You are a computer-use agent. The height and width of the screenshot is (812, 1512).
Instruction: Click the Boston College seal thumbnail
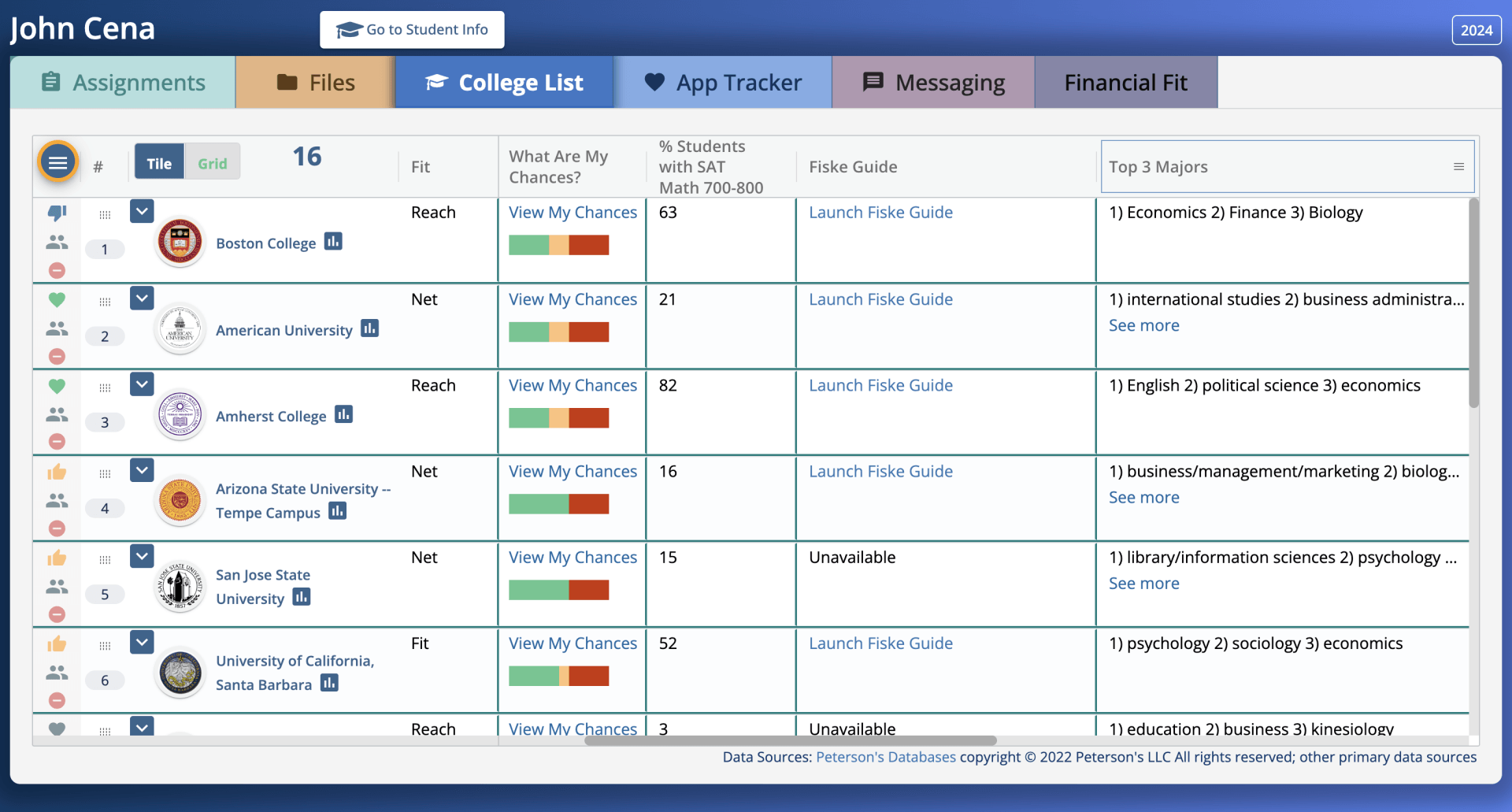(180, 242)
